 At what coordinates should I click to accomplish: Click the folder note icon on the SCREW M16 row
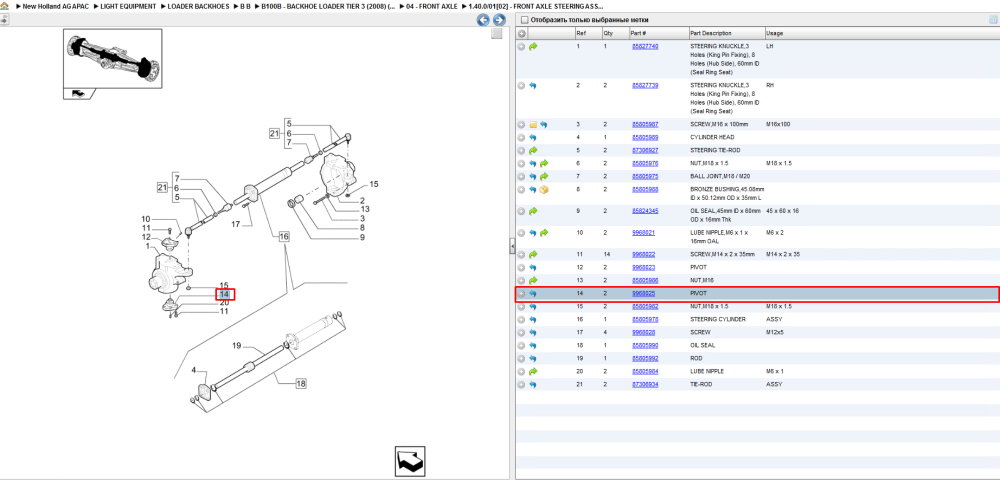[x=533, y=124]
